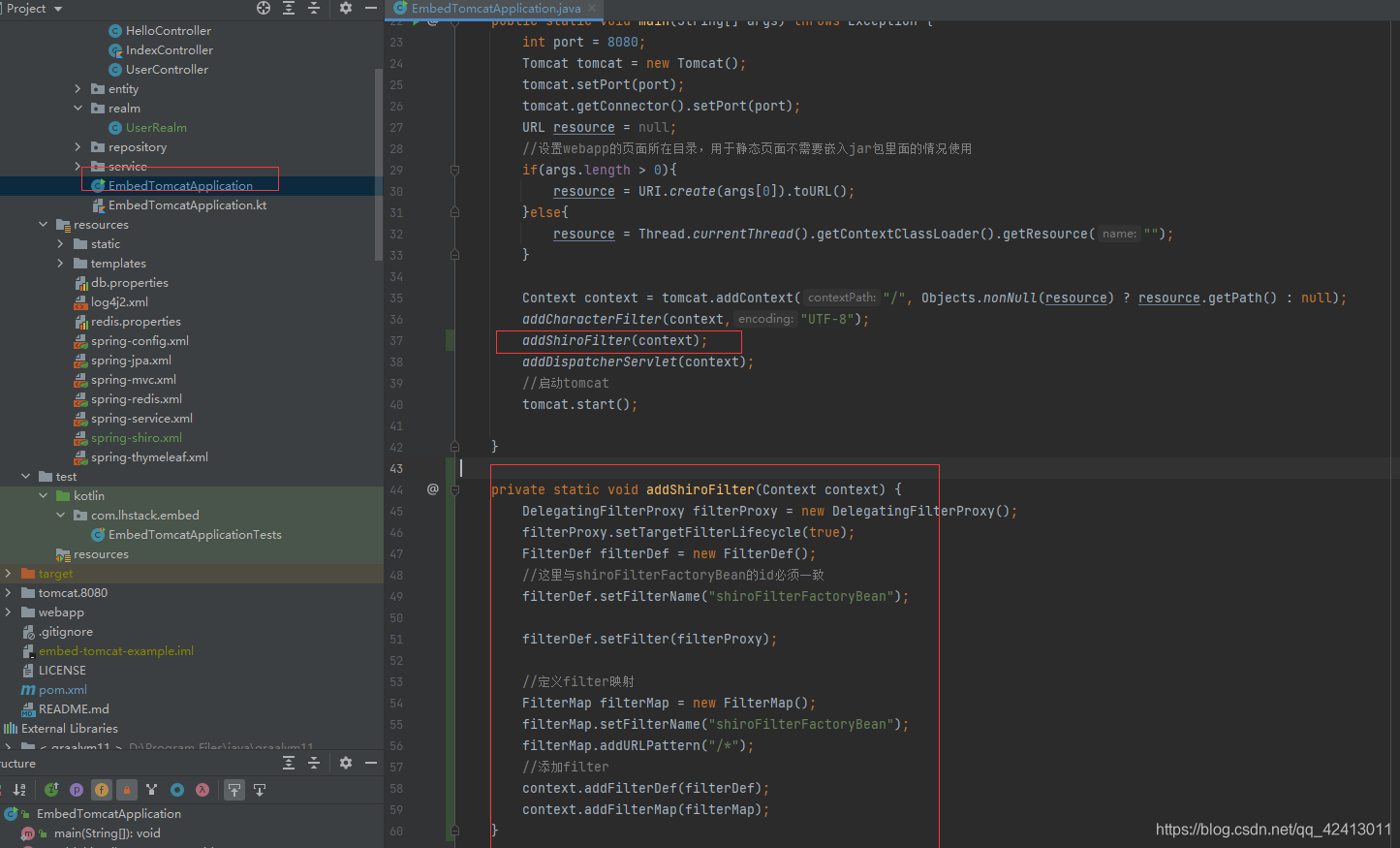This screenshot has height=848, width=1400.
Task: Toggle Show non-public lock filter in Structure
Action: coord(127,790)
